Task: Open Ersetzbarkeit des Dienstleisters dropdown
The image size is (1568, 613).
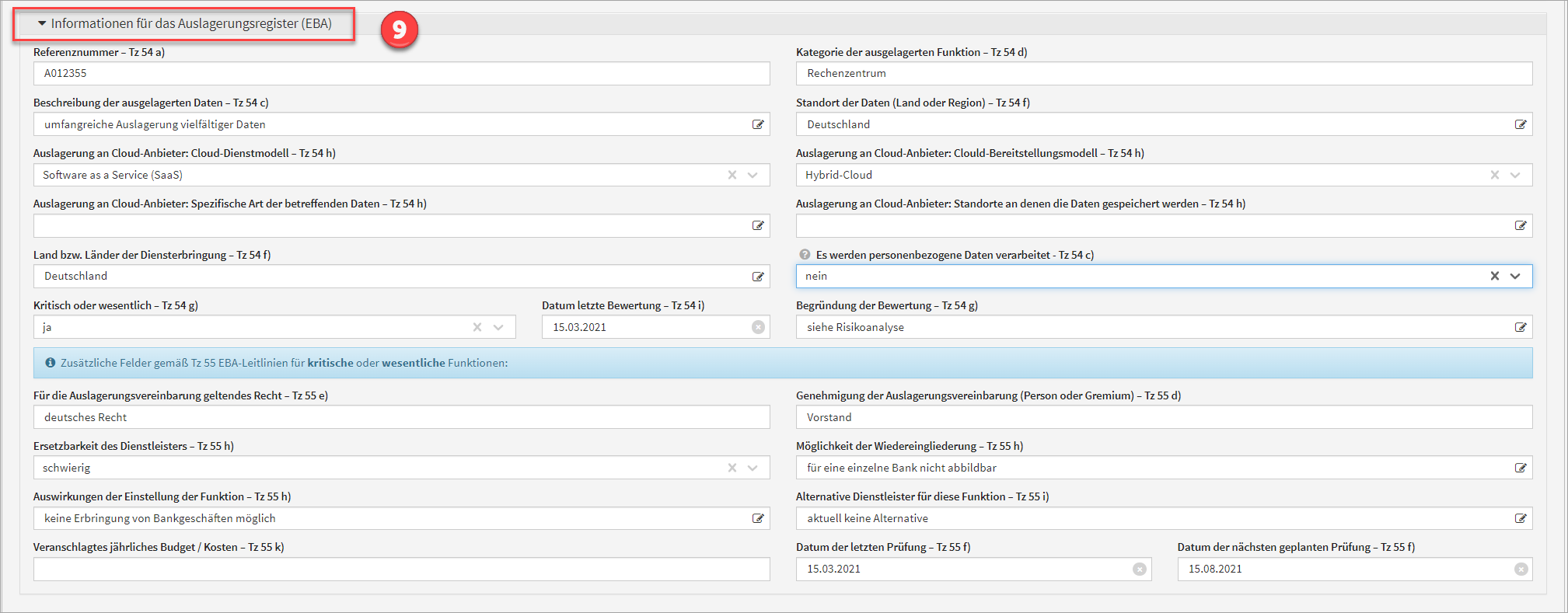Action: [753, 468]
